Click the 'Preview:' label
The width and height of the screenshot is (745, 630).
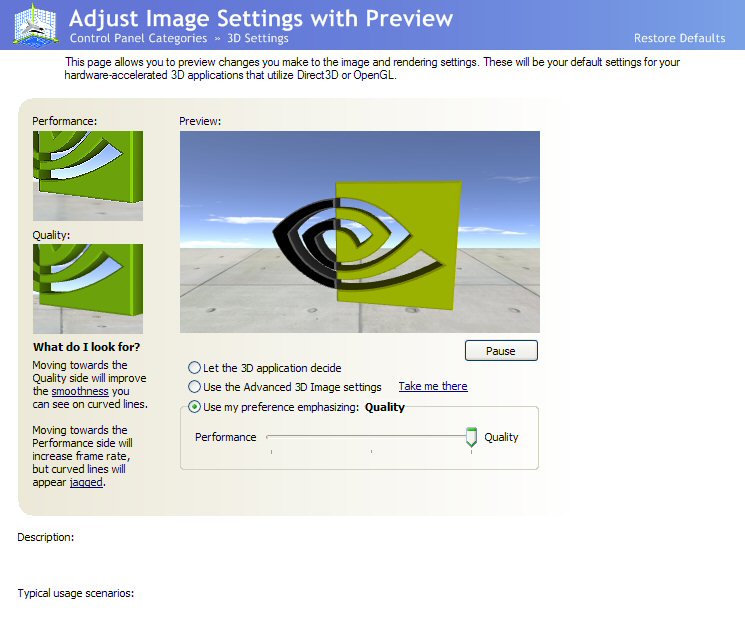[200, 121]
